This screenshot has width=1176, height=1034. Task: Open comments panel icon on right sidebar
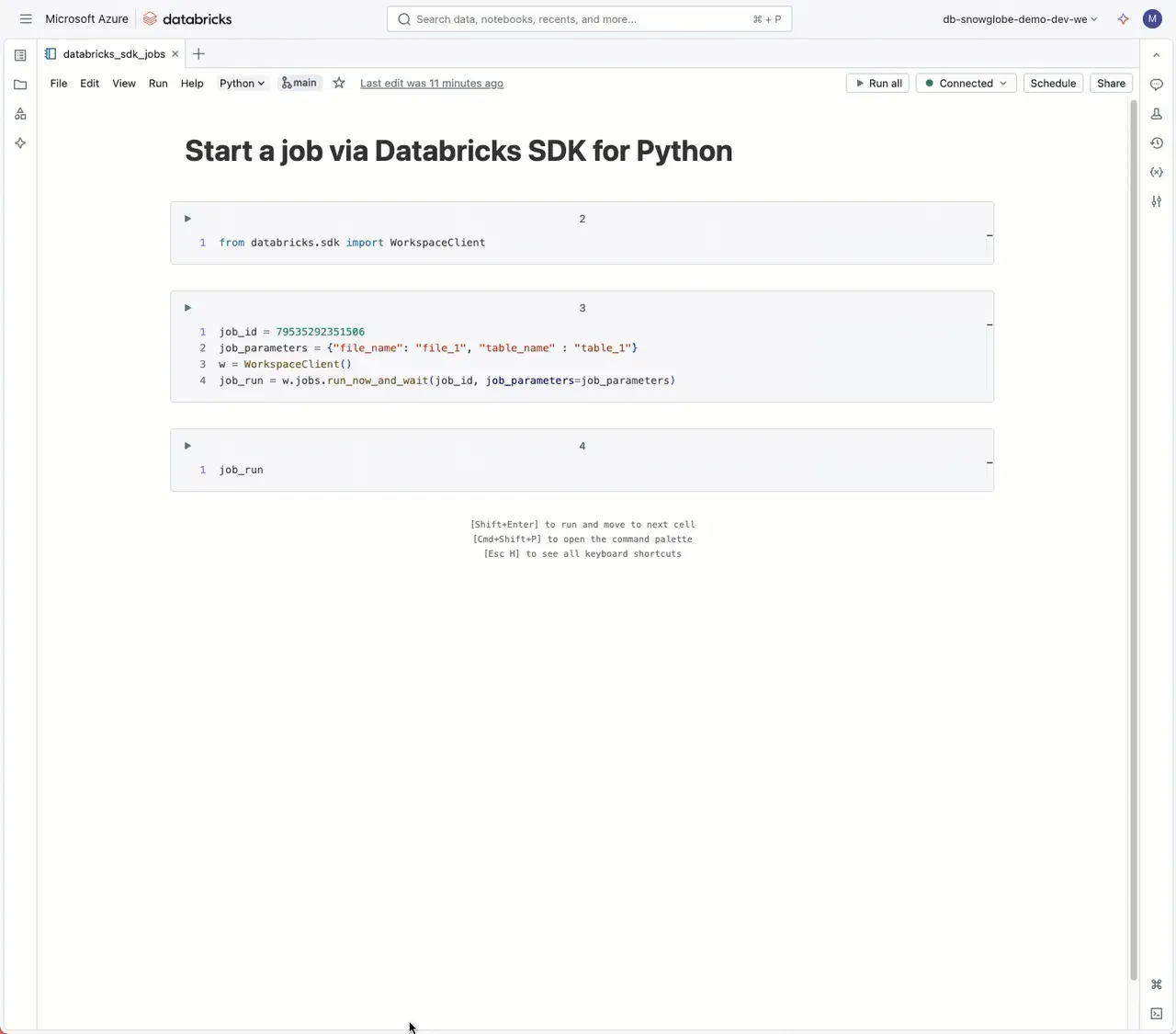tap(1157, 85)
